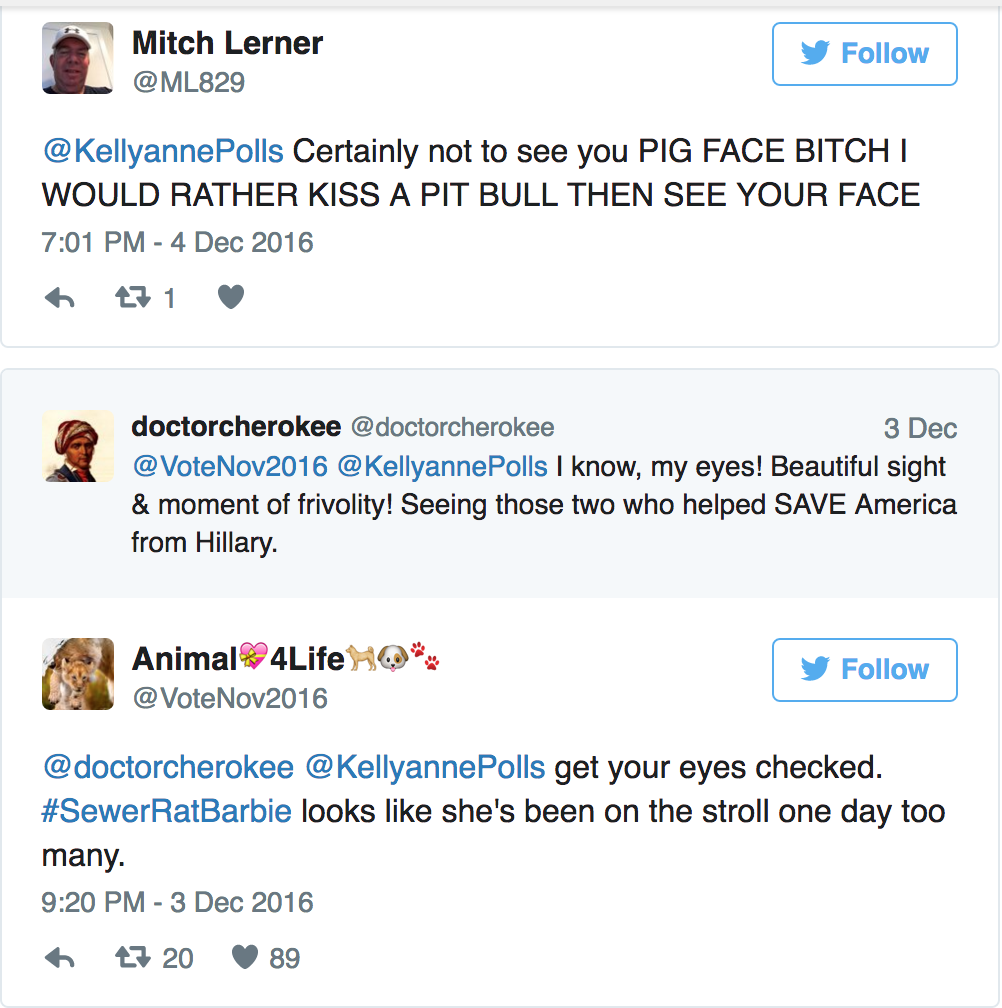Retweet Mitch Lerner's tweet
1002x1008 pixels.
(133, 298)
